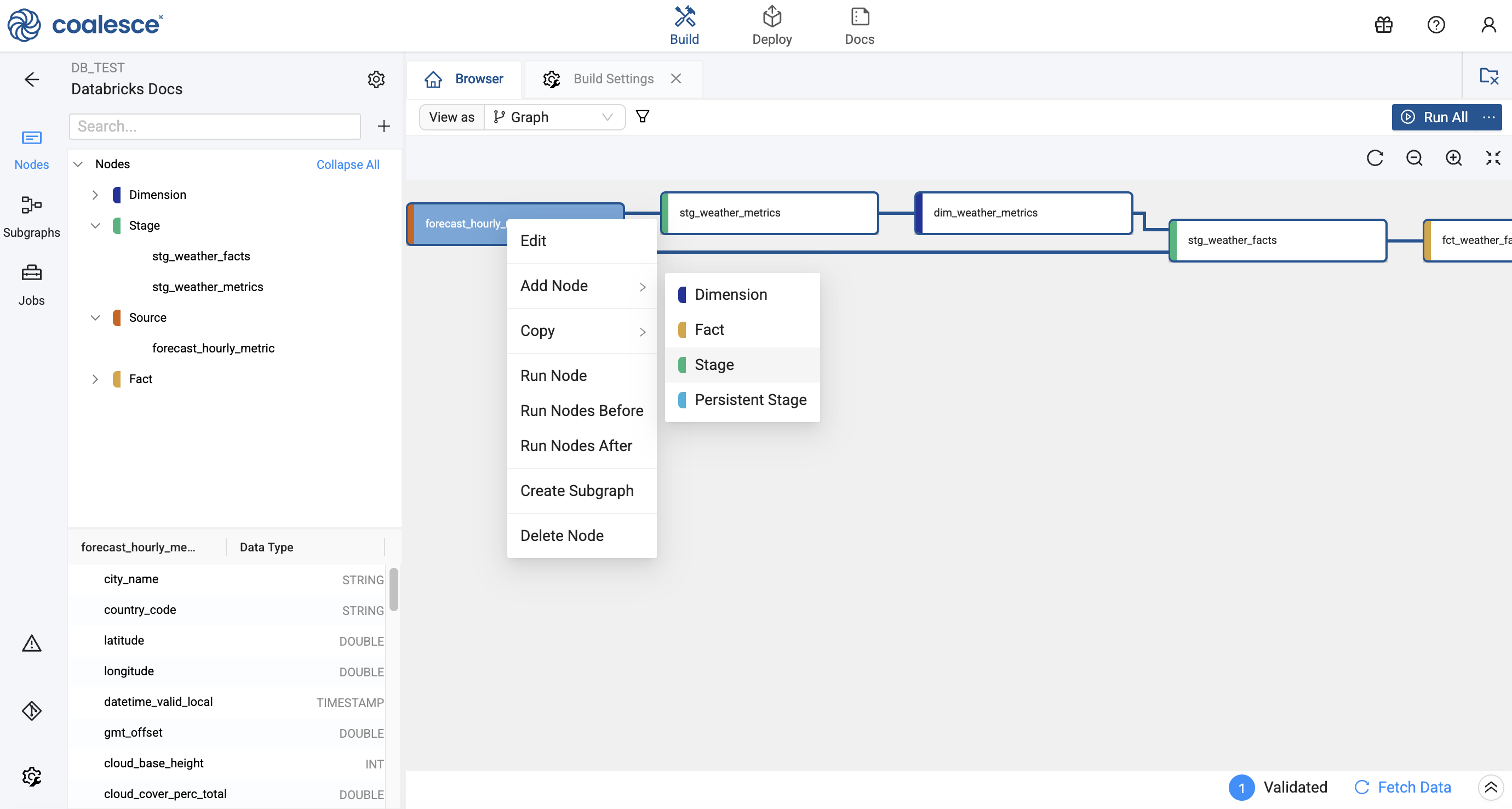
Task: Close the Build Settings tab
Action: pyautogui.click(x=675, y=79)
